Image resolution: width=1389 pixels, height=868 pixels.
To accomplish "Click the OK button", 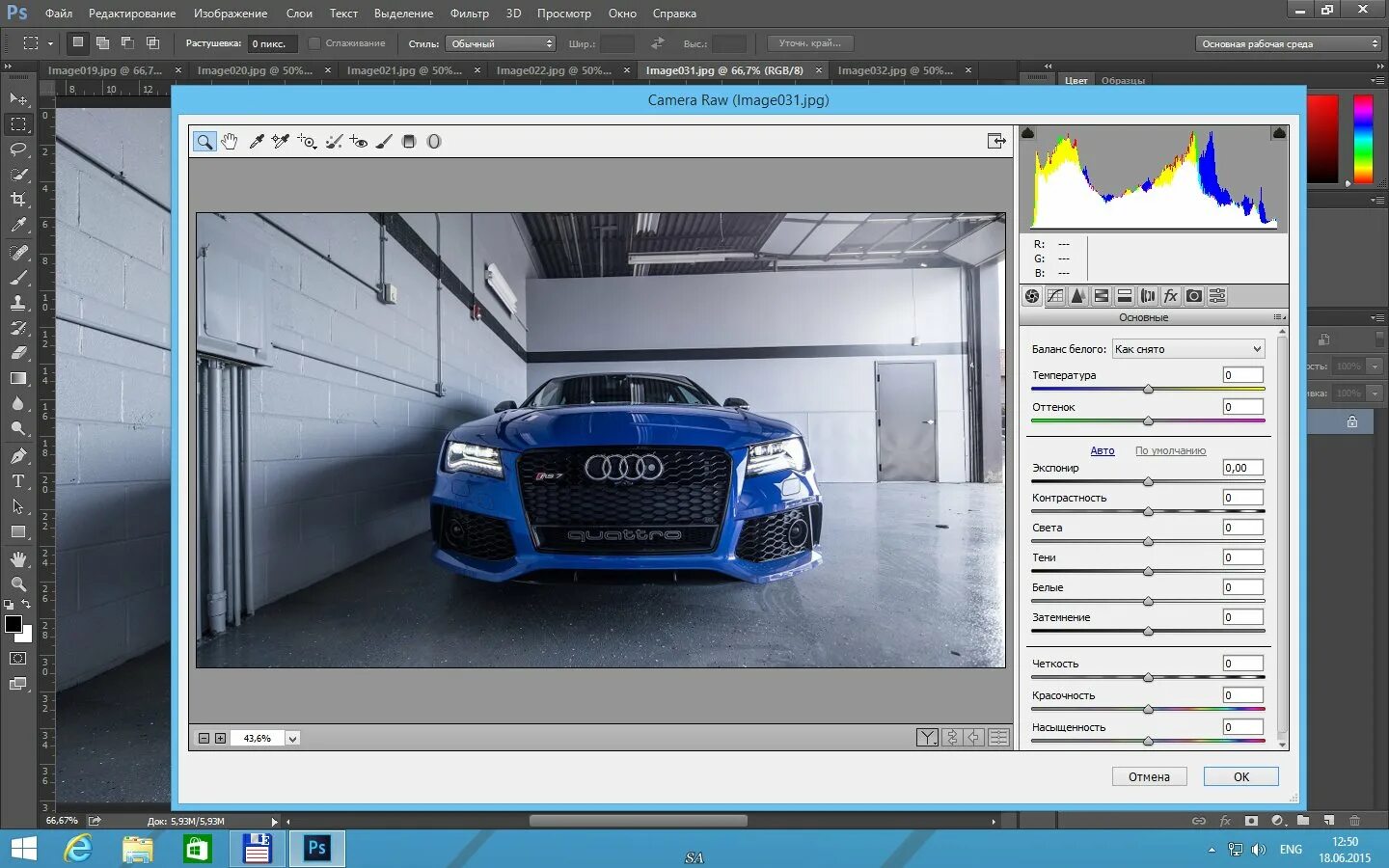I will [x=1240, y=776].
